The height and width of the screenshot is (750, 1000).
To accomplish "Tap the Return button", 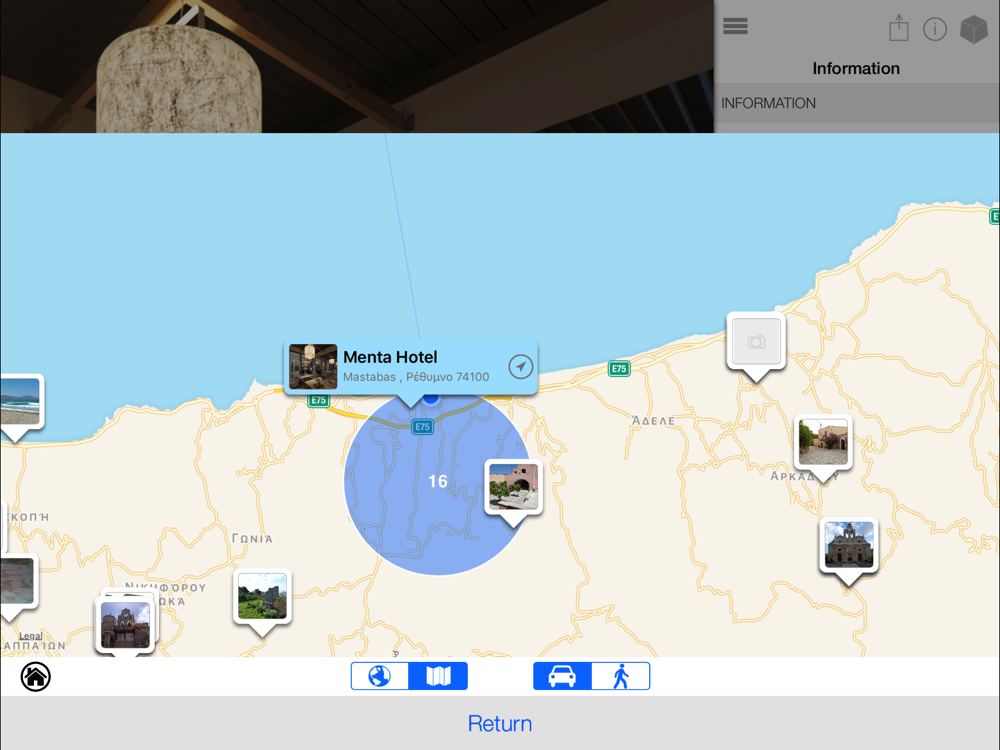I will (500, 723).
